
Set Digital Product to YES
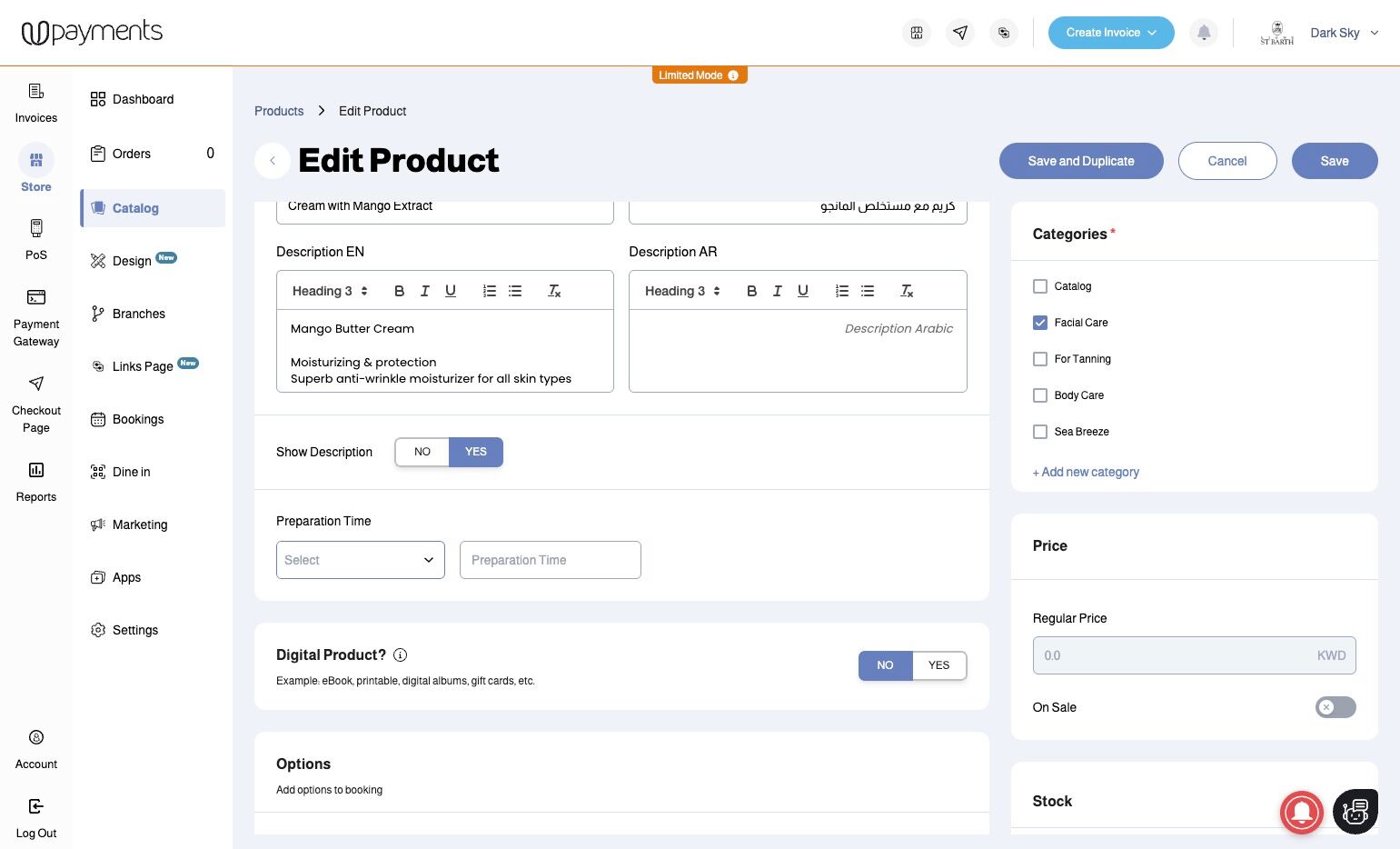pos(938,665)
